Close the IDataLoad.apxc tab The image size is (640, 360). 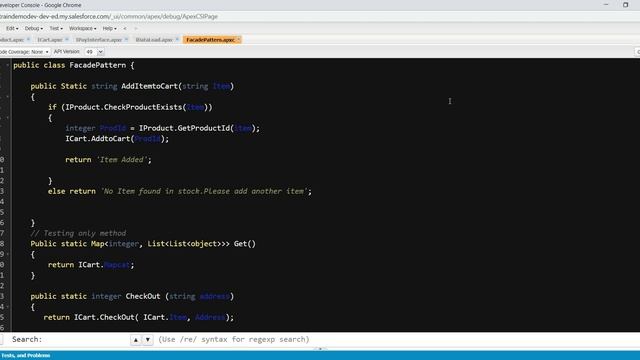click(177, 39)
